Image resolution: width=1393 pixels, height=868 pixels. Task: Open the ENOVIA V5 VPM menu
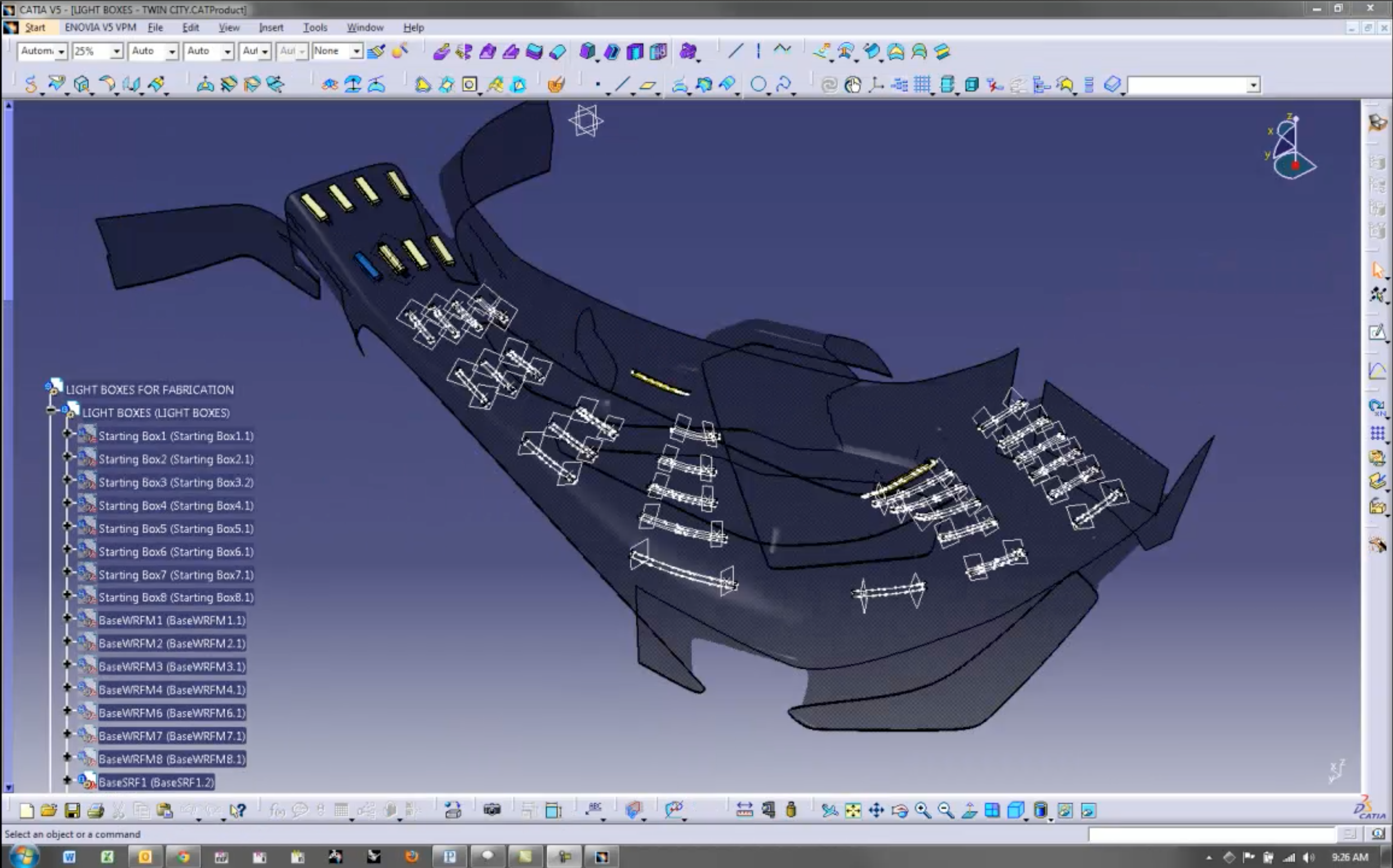[x=100, y=27]
